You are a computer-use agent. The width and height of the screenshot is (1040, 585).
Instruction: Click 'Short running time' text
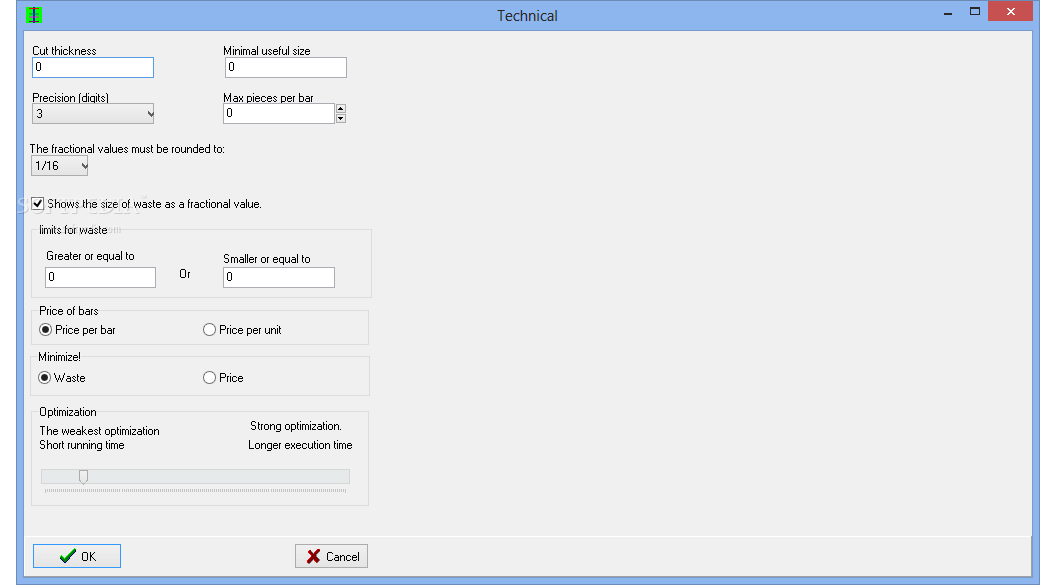click(82, 445)
